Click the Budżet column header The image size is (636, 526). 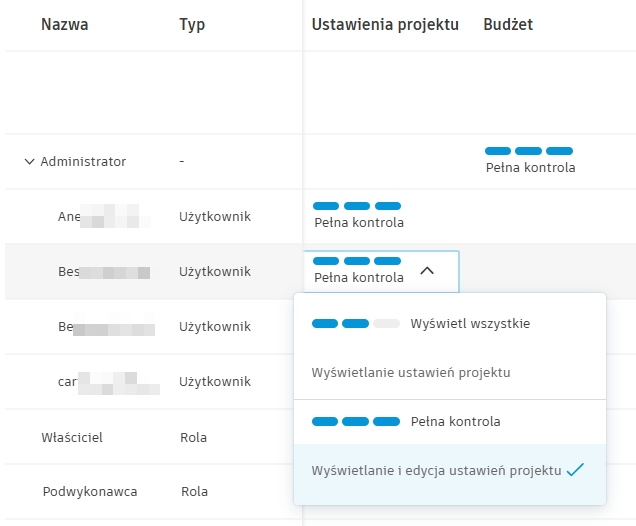point(507,24)
